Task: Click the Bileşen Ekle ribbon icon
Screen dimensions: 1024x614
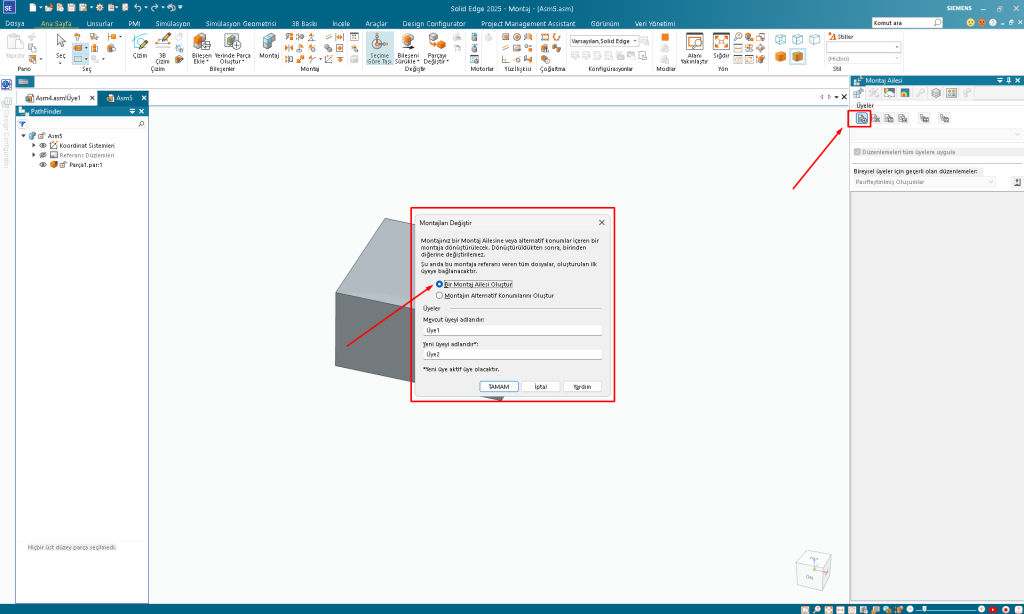Action: pyautogui.click(x=201, y=44)
